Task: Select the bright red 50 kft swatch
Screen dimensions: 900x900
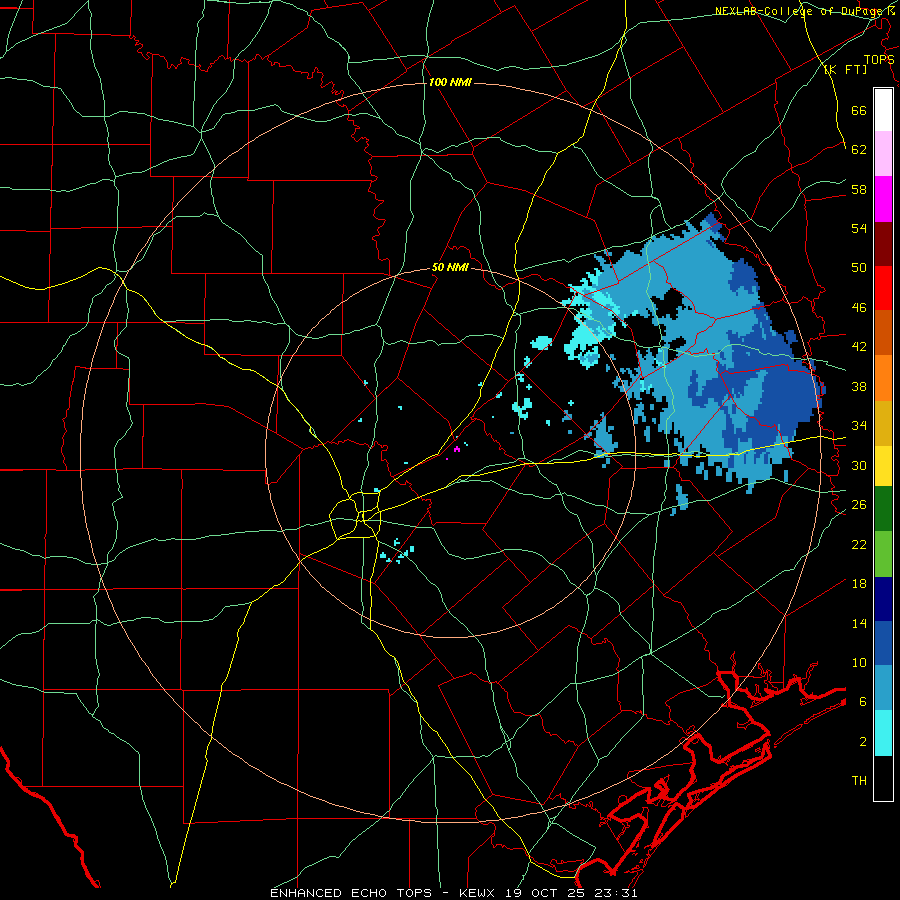Action: tap(883, 288)
